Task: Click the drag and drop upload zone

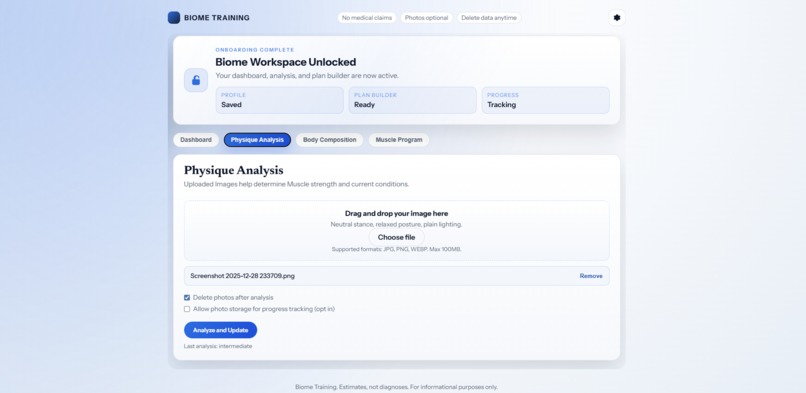Action: (397, 231)
